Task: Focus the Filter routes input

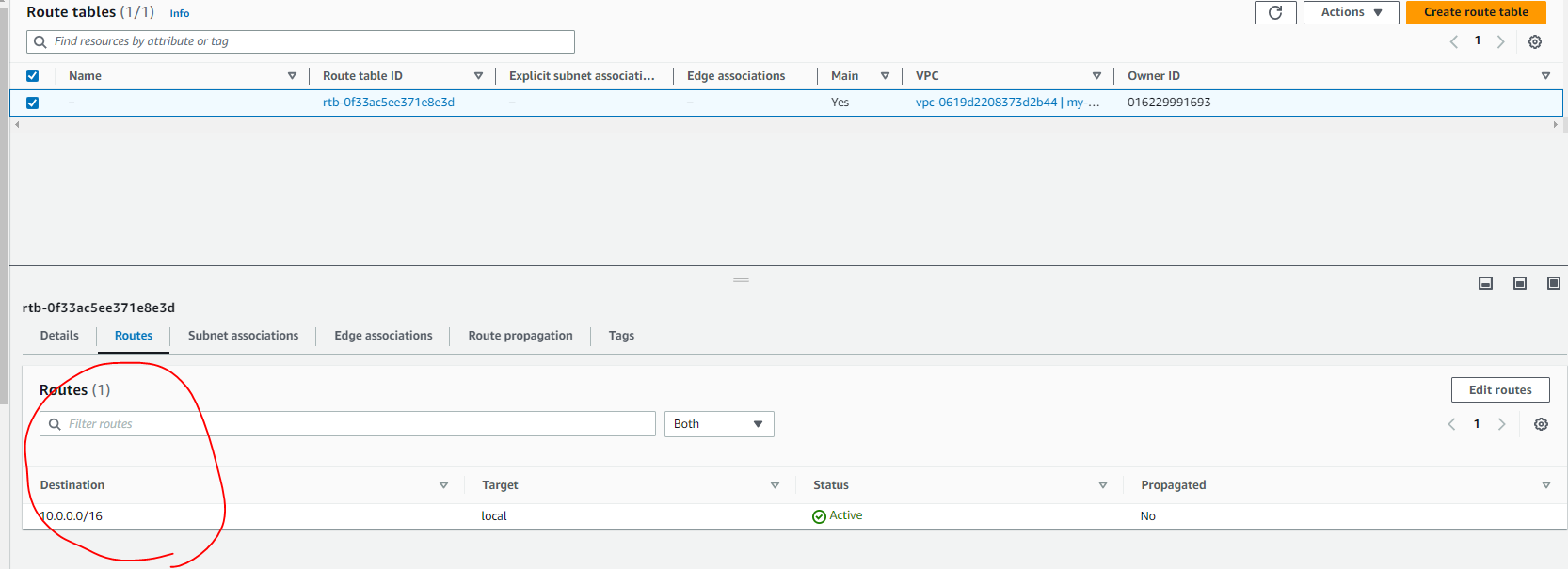Action: tap(347, 424)
